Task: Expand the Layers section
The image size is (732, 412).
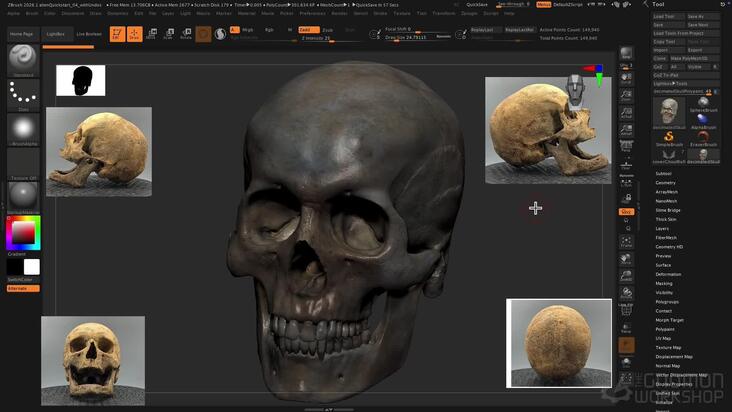Action: [662, 229]
